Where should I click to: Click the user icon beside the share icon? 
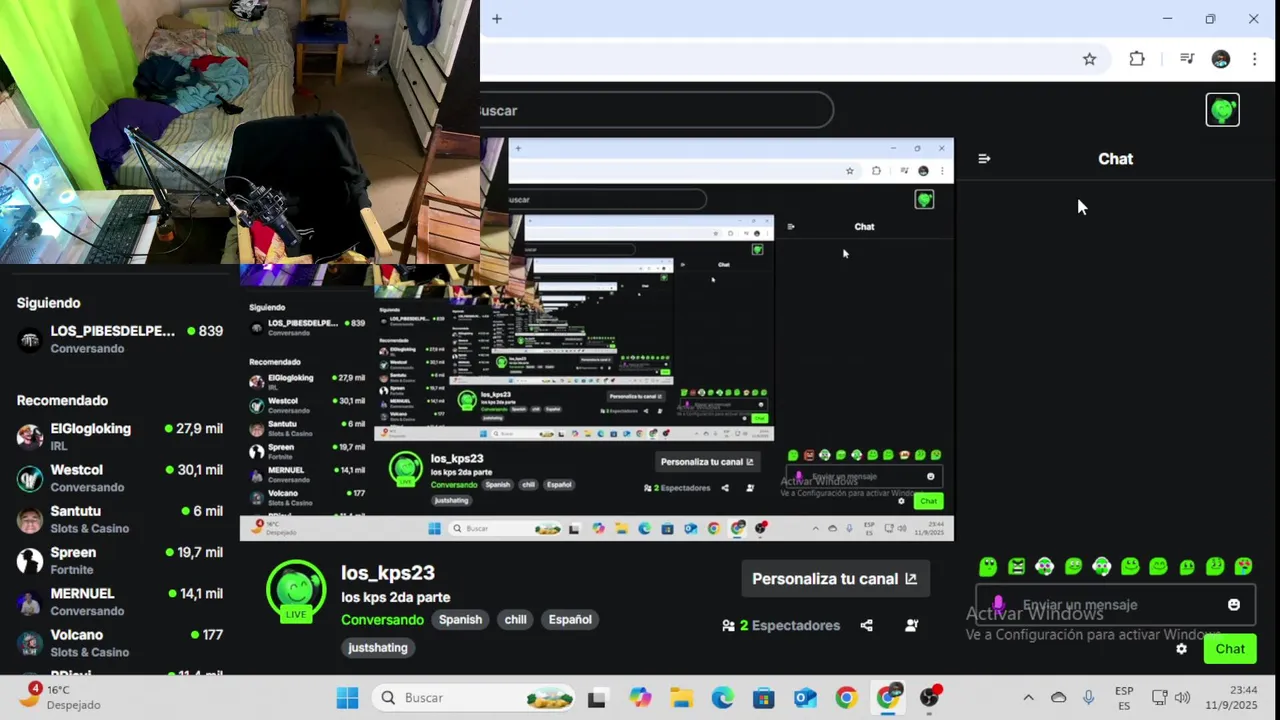(911, 625)
